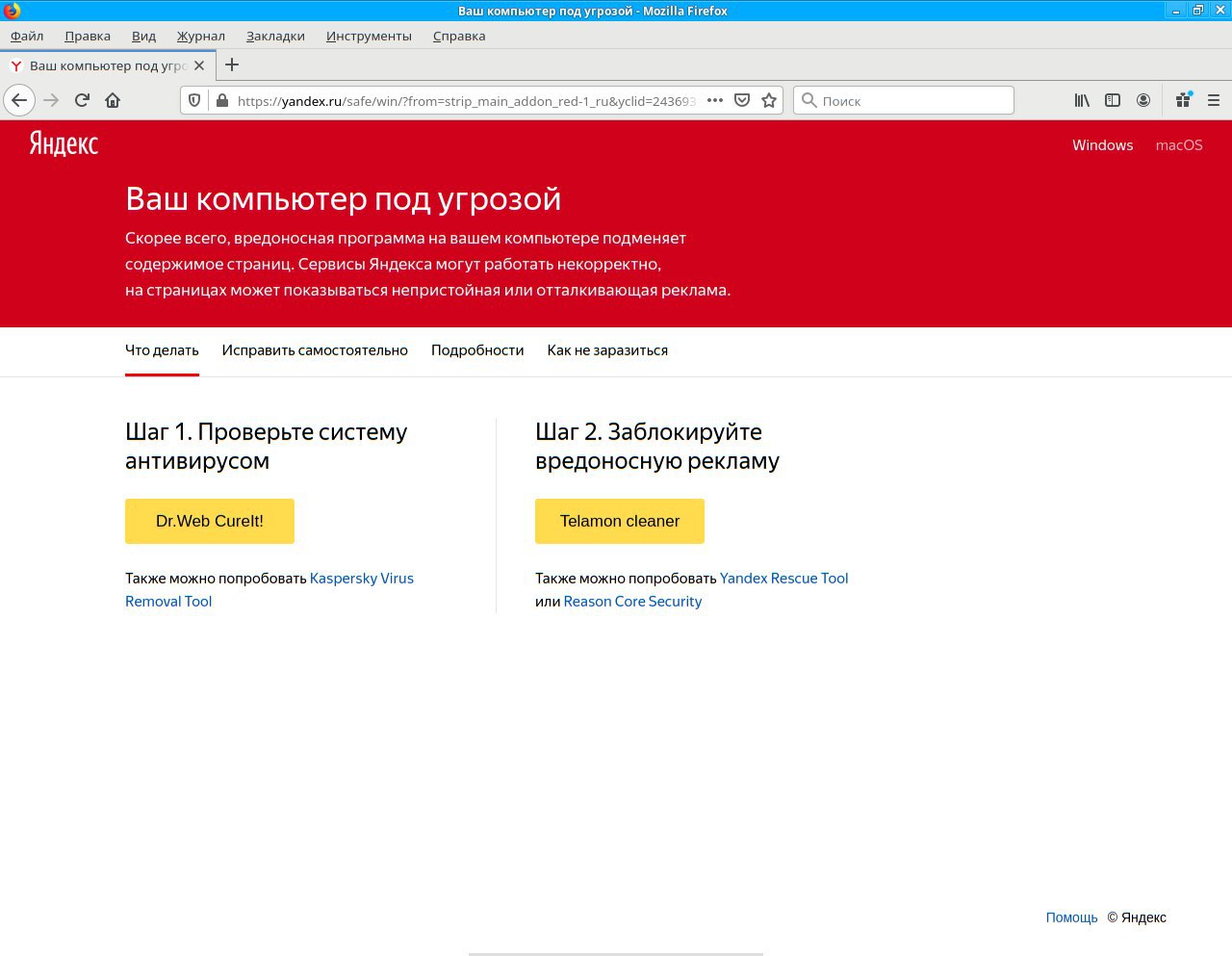Open the Справка menu
1232x956 pixels.
[459, 36]
